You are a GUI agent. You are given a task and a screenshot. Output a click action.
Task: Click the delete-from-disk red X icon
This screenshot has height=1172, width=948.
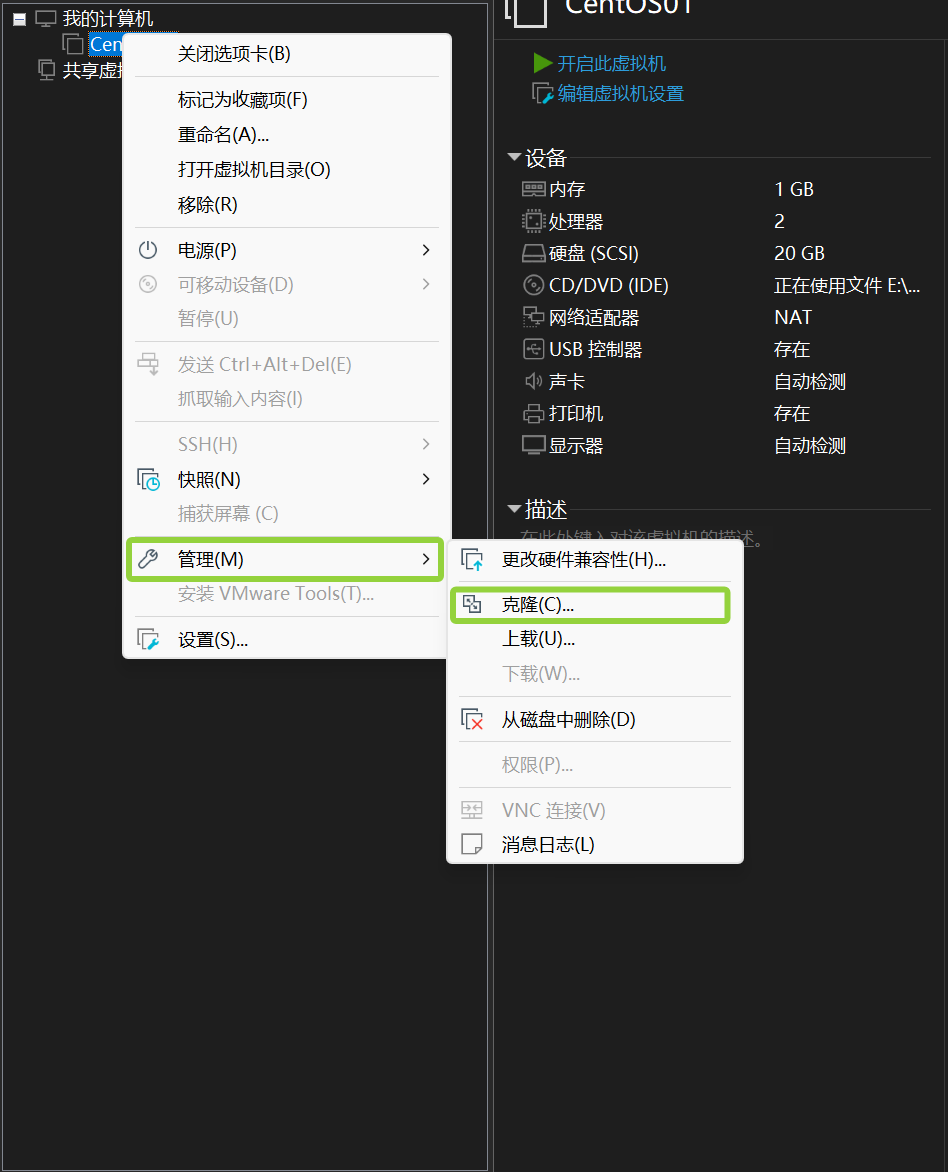473,719
